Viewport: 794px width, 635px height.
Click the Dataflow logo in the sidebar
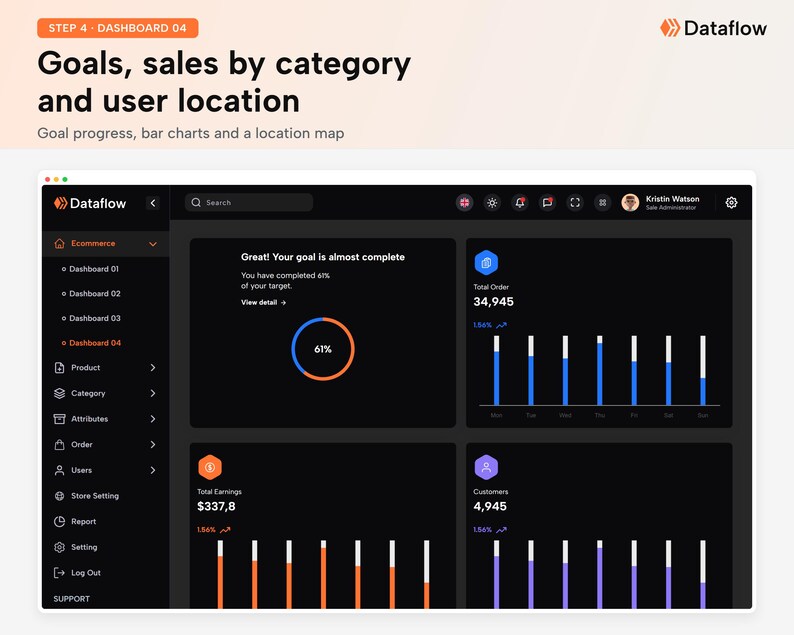(x=90, y=203)
